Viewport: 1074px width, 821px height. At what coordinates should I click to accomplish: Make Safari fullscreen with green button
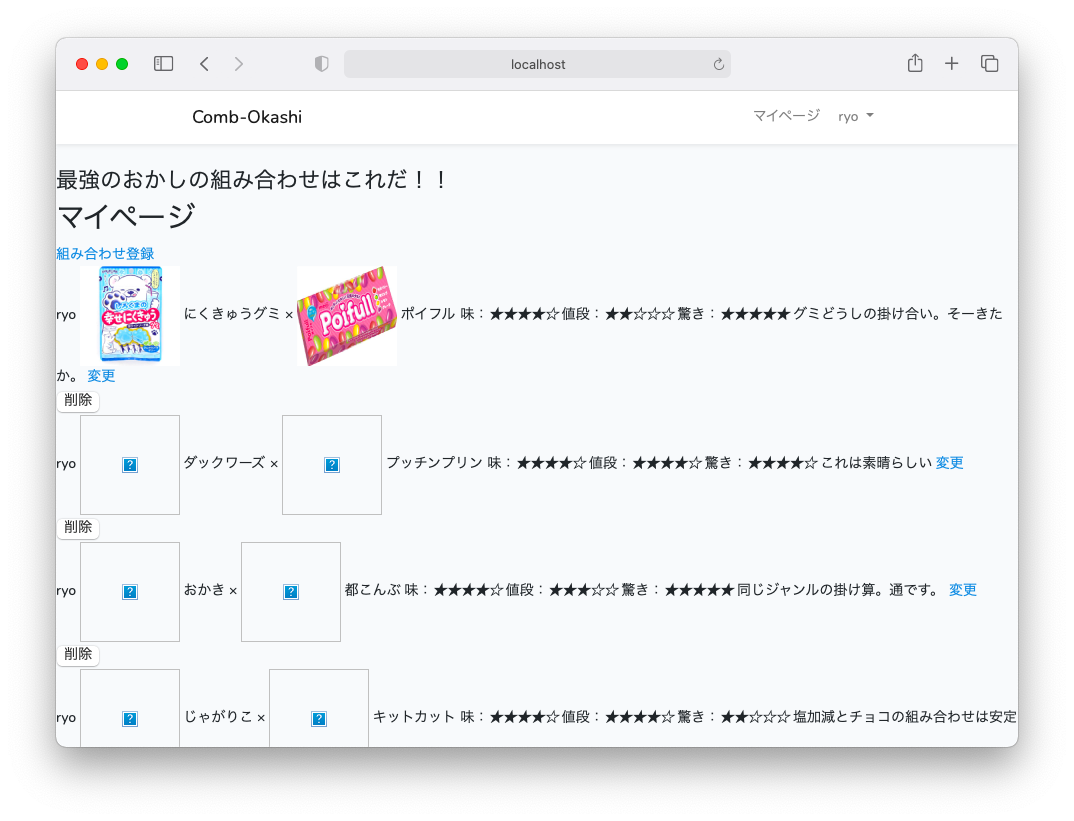click(x=122, y=64)
